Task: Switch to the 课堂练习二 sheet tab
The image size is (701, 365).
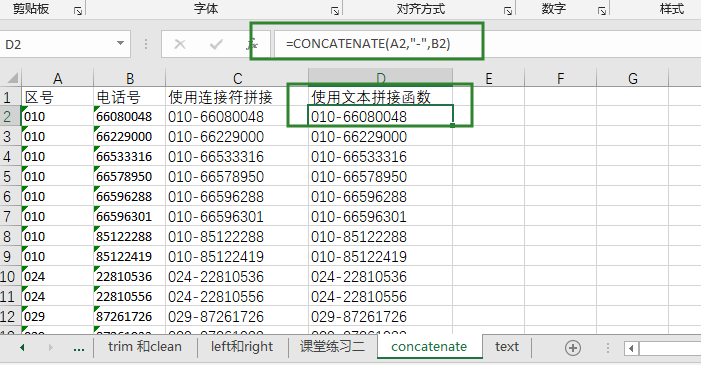Action: coord(332,347)
